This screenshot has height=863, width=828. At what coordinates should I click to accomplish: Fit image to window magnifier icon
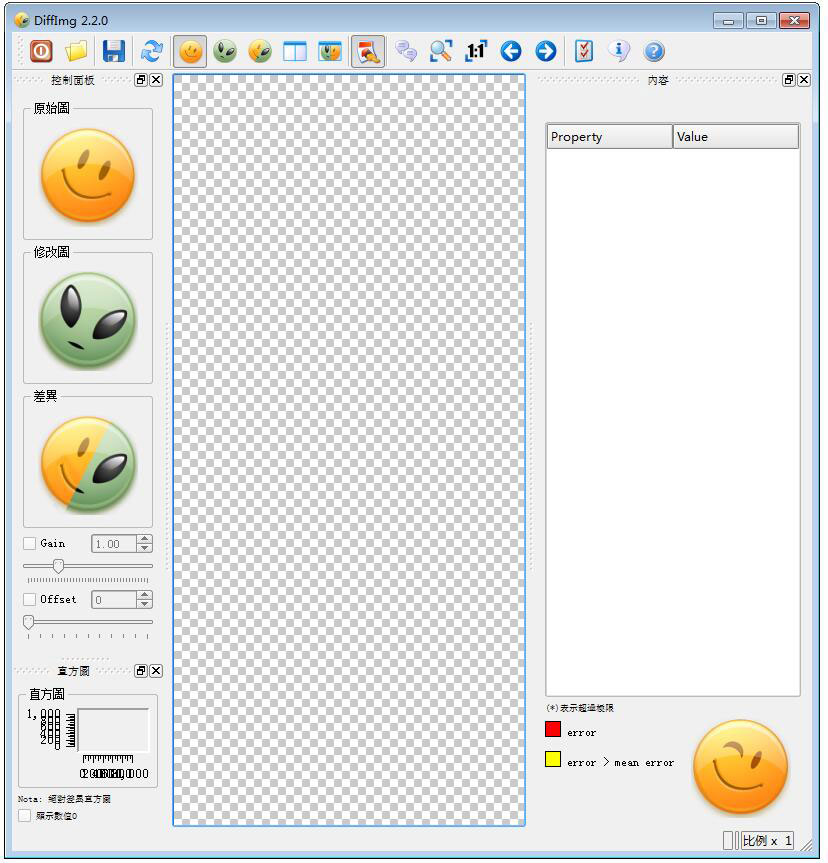[x=442, y=51]
